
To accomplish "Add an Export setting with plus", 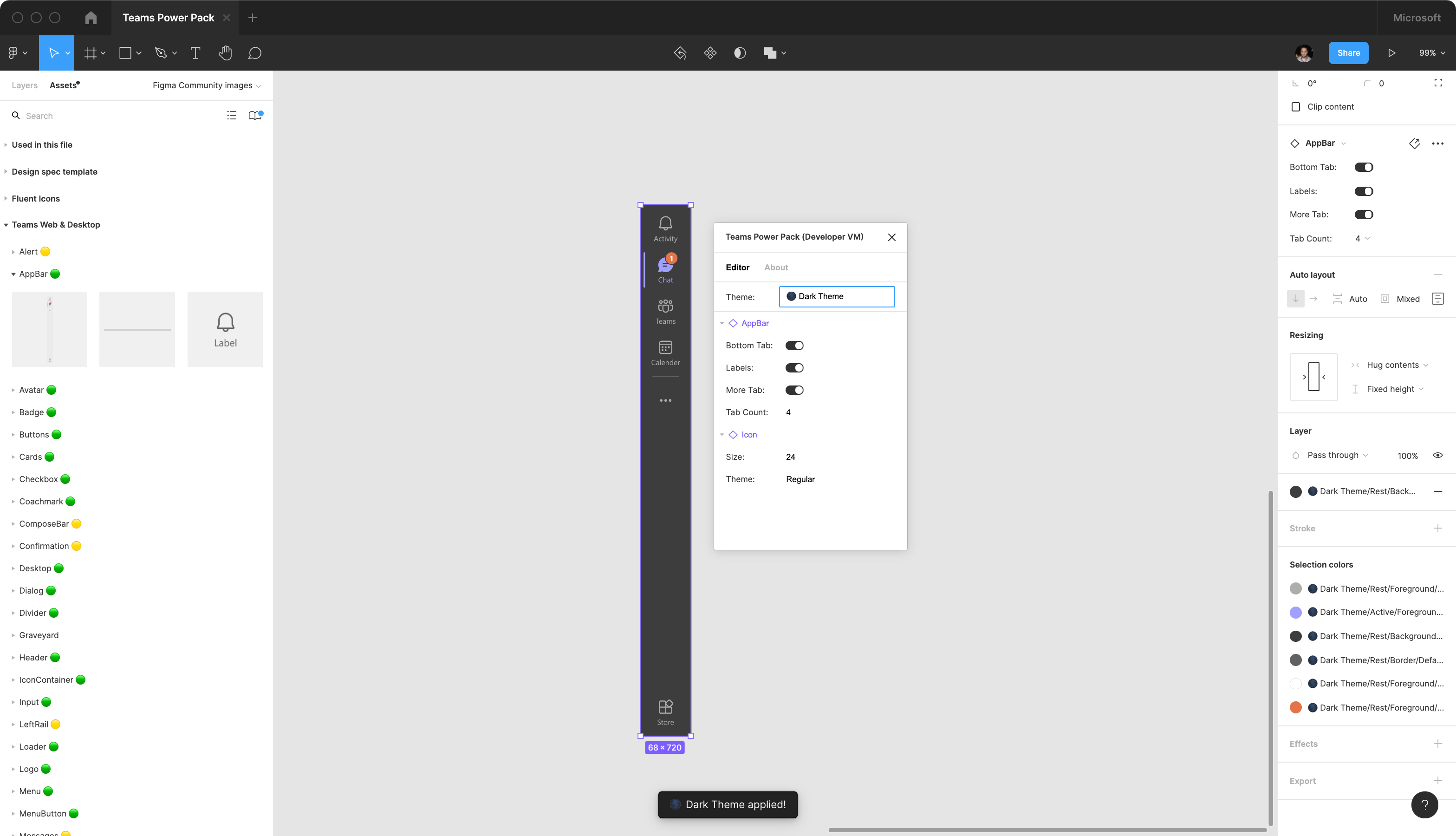I will [1437, 781].
